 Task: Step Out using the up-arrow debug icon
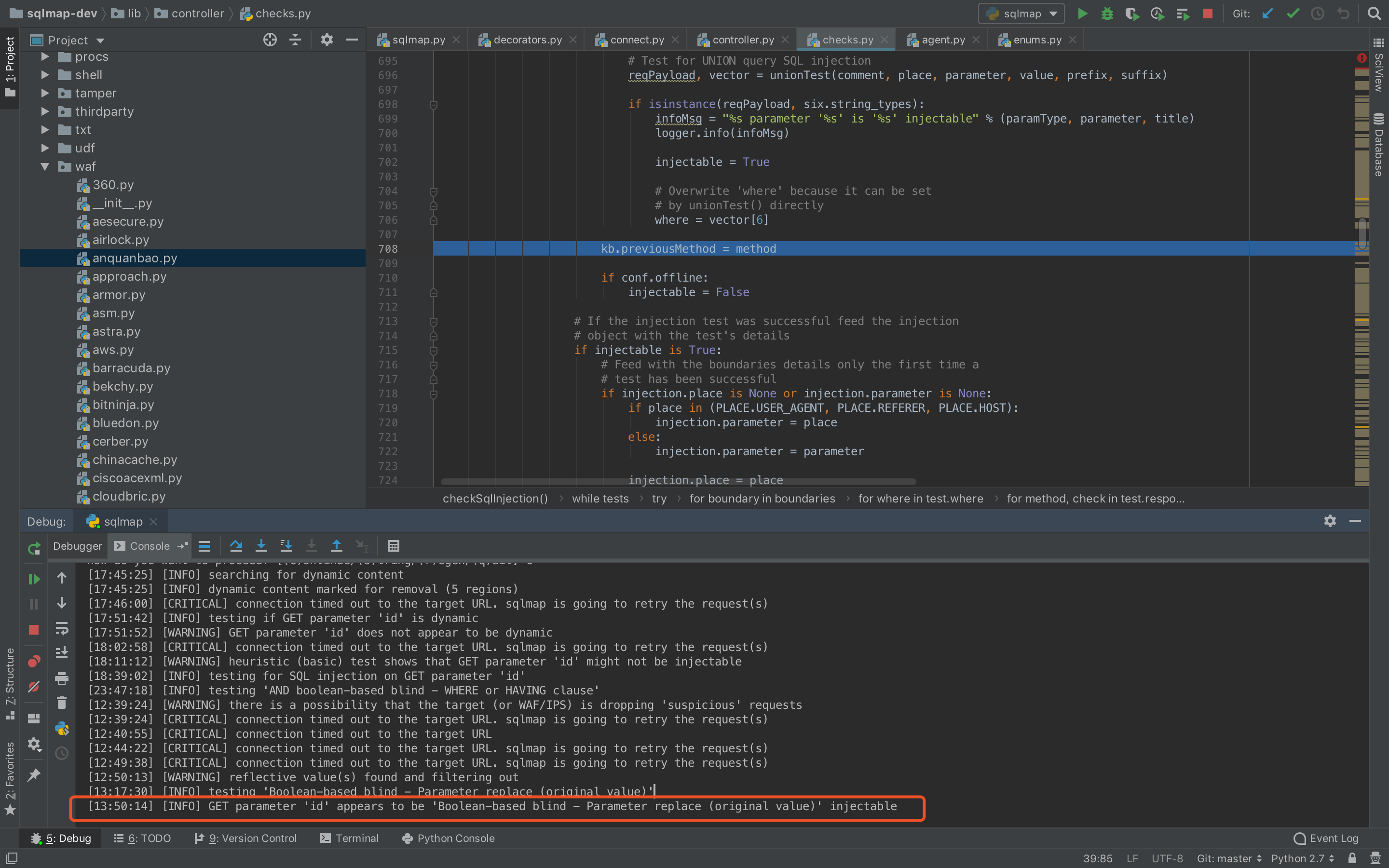(336, 546)
